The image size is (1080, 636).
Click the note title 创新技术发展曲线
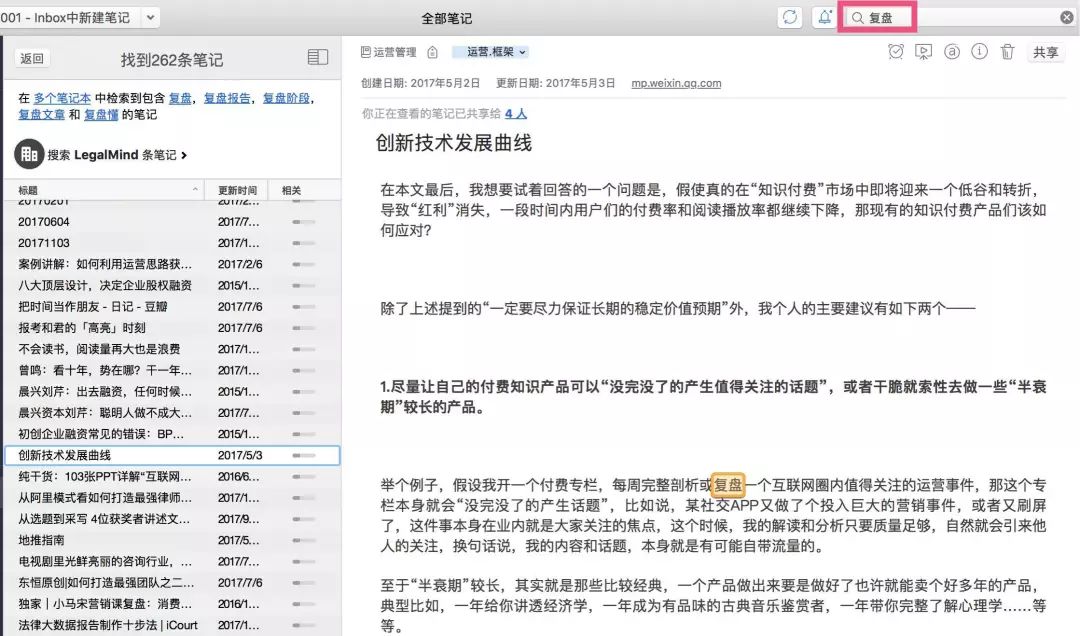coord(453,143)
